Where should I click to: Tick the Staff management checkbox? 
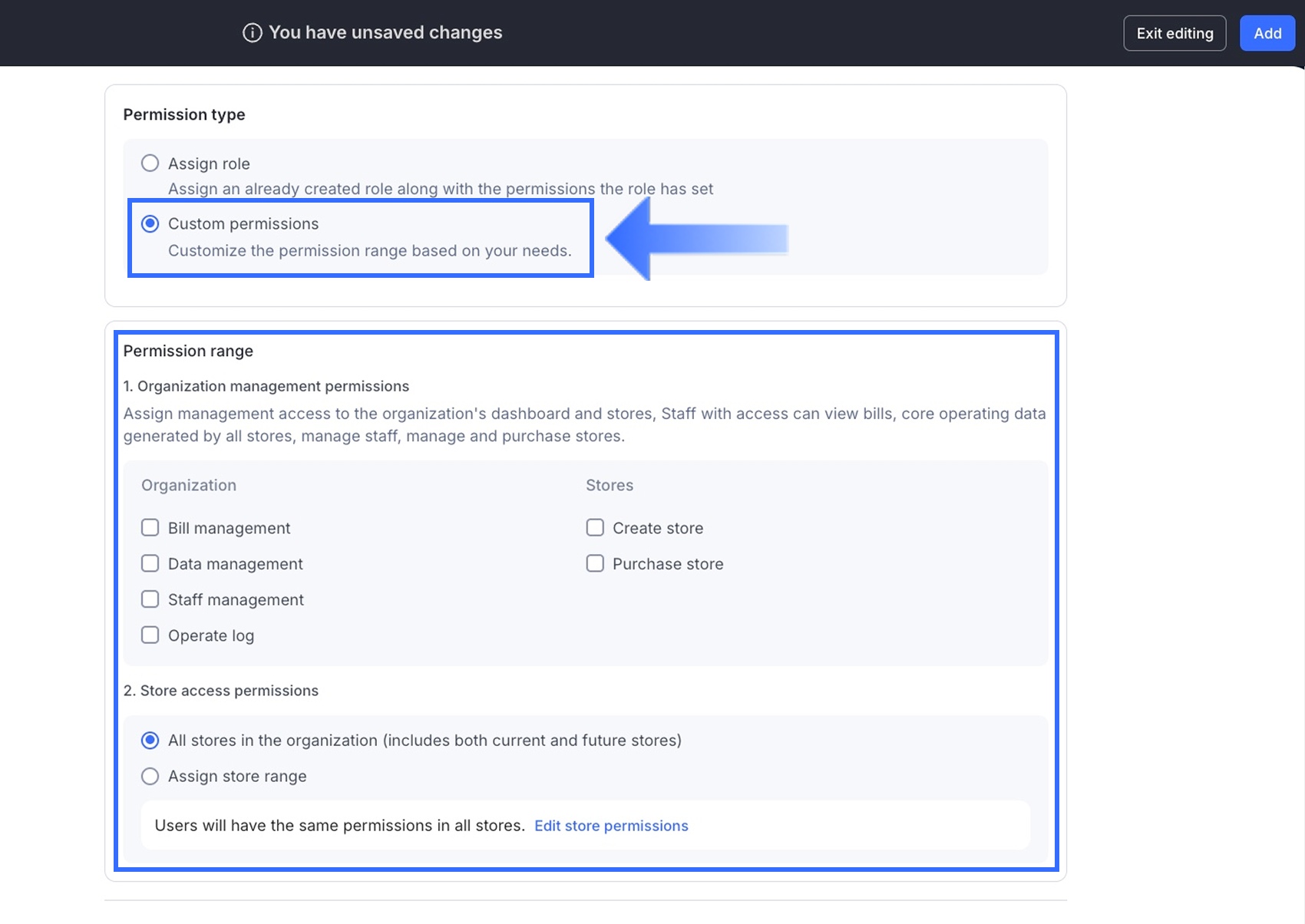(150, 599)
